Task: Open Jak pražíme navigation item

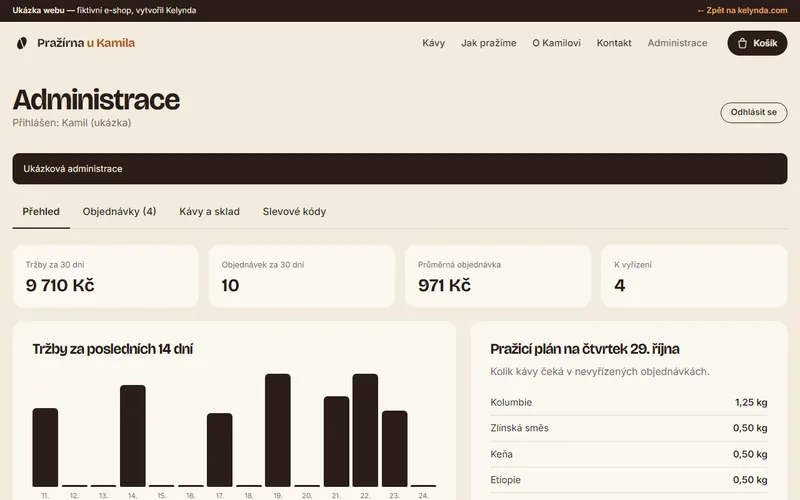Action: (x=489, y=43)
